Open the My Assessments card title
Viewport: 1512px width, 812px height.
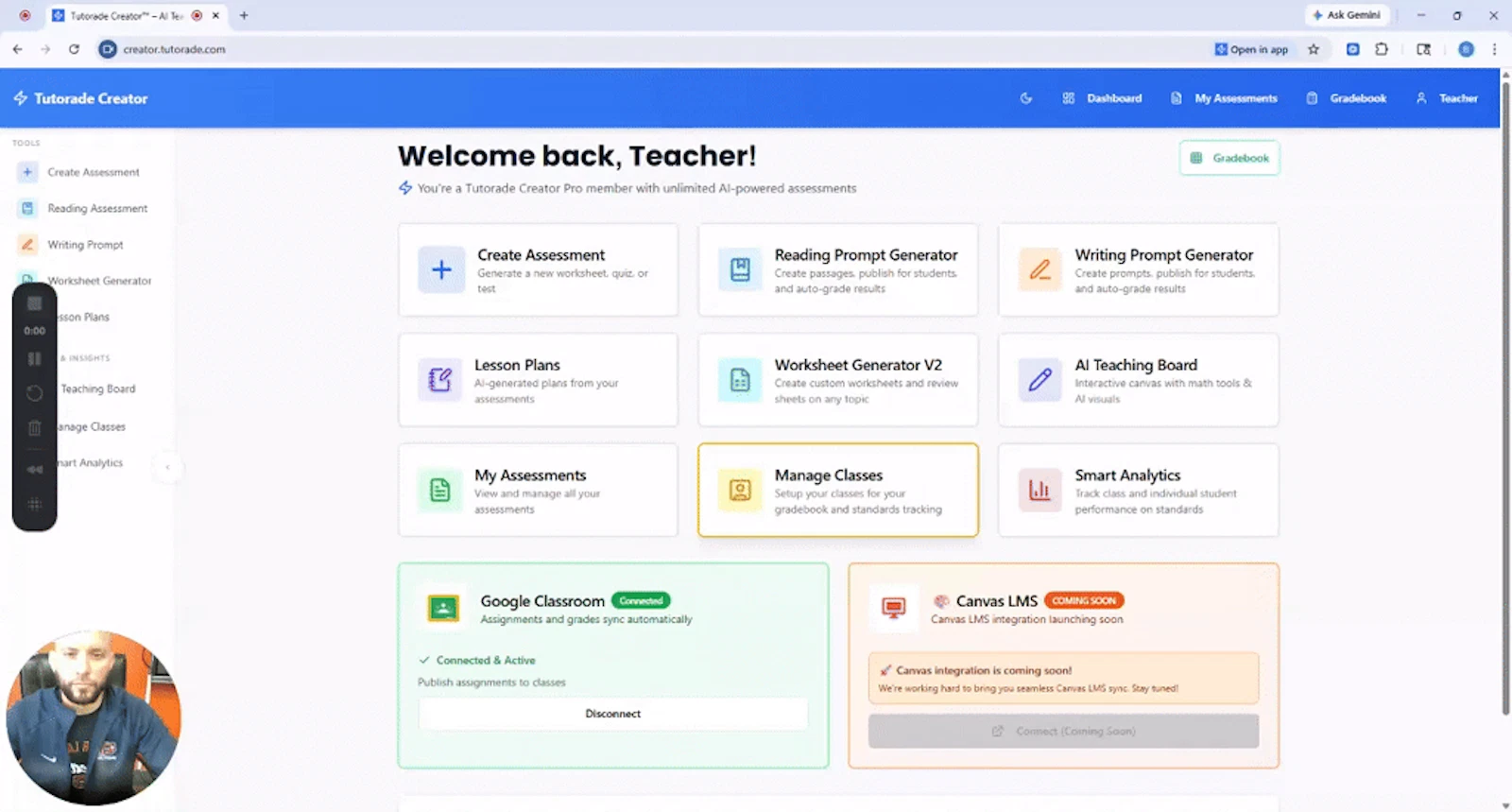(x=530, y=475)
